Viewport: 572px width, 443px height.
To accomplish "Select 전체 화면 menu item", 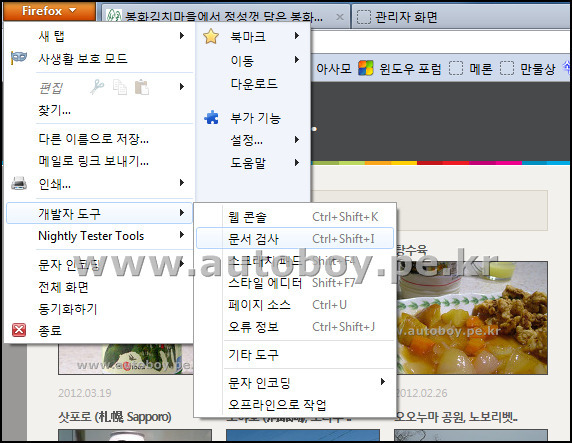I will click(x=63, y=287).
